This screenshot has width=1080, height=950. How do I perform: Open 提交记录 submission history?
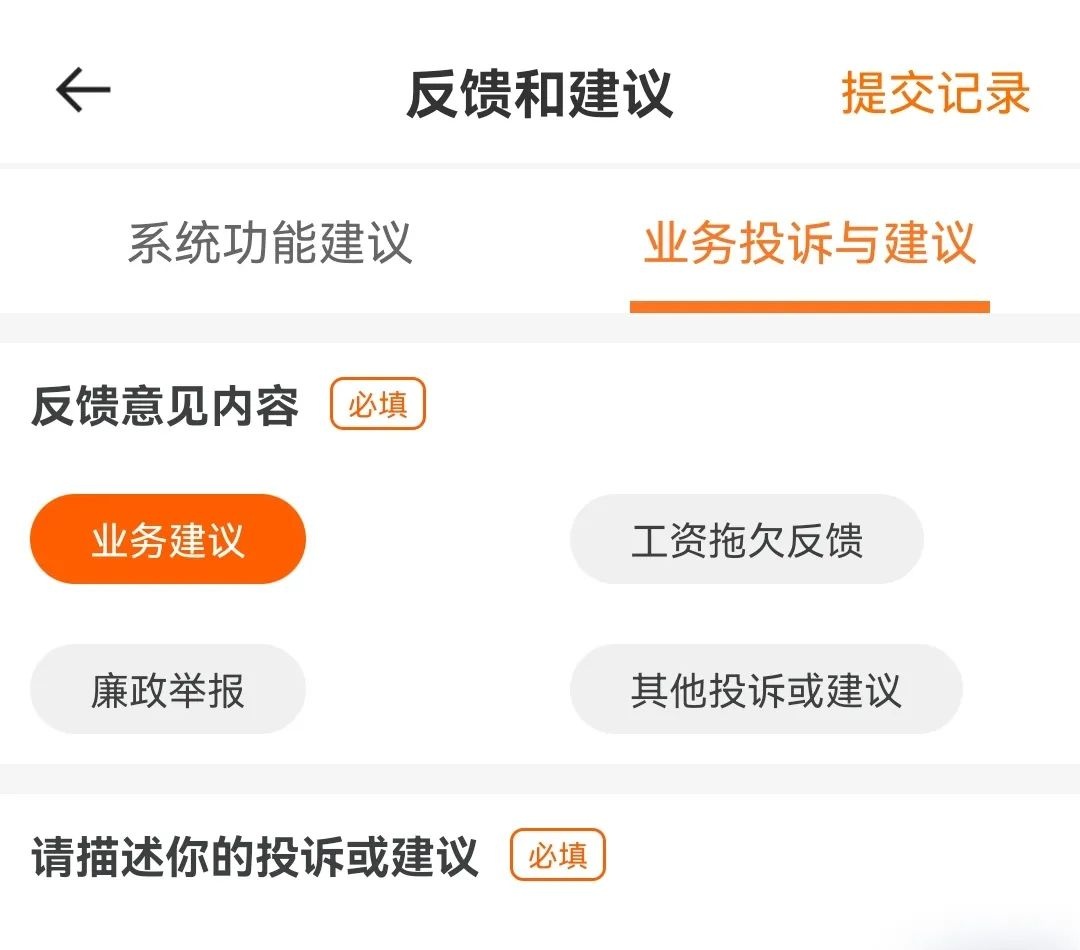tap(935, 93)
